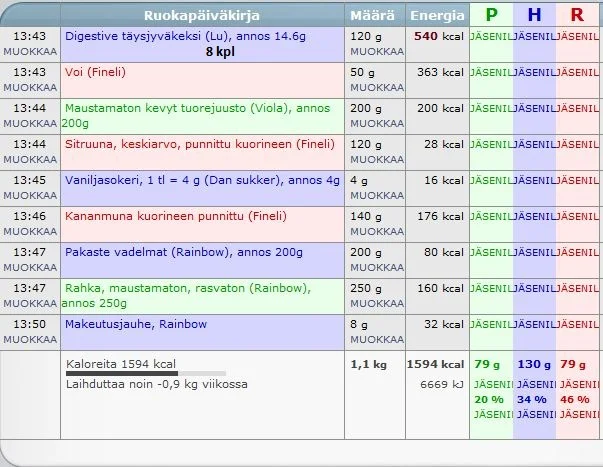Click the Energia column header

point(437,15)
